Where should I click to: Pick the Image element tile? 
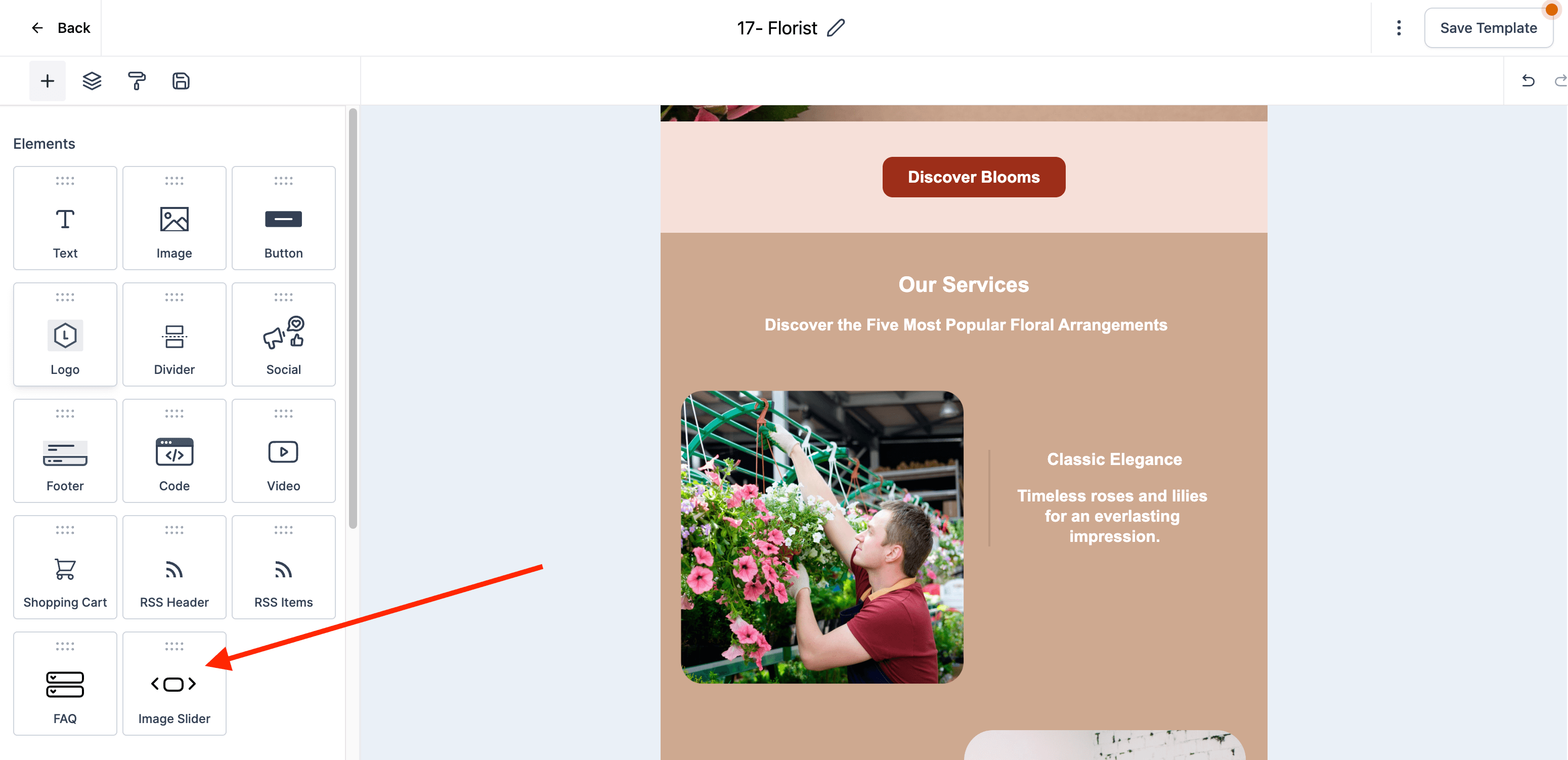click(x=174, y=218)
